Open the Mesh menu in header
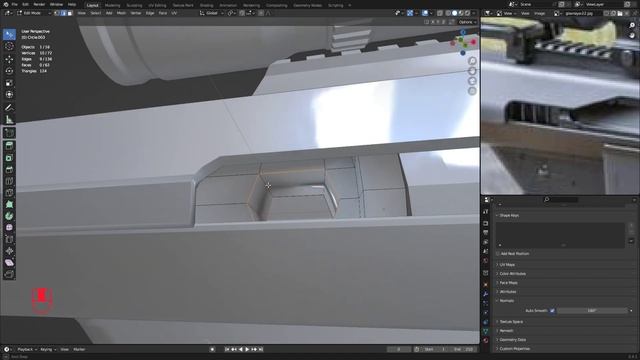 point(121,13)
